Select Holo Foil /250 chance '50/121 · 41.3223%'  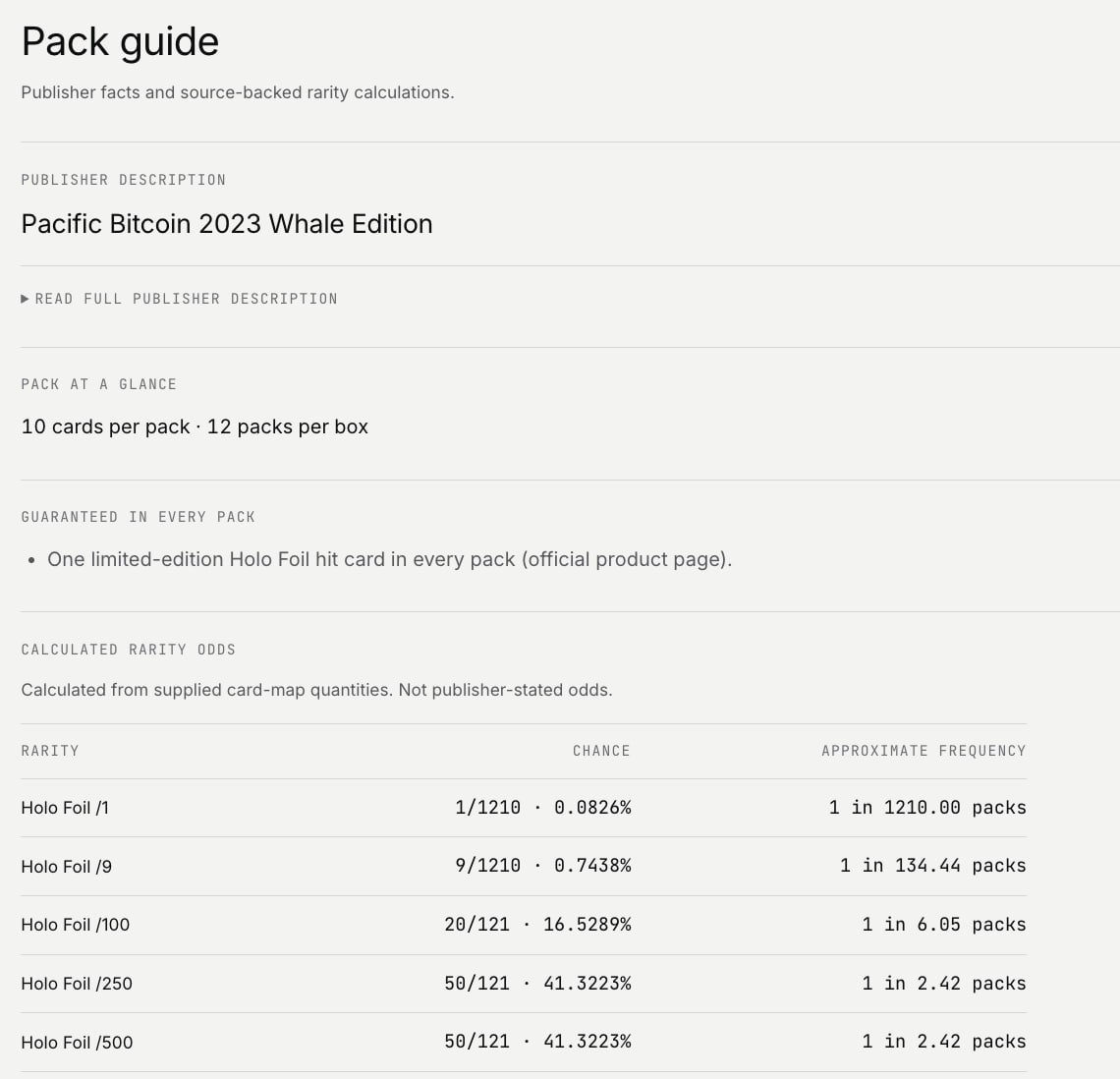click(537, 984)
